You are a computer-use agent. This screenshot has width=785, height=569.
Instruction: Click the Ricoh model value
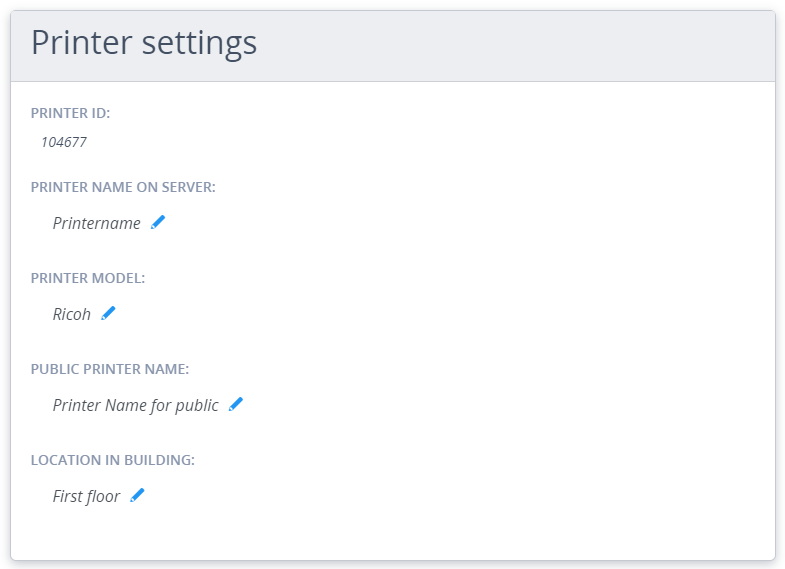pos(72,314)
